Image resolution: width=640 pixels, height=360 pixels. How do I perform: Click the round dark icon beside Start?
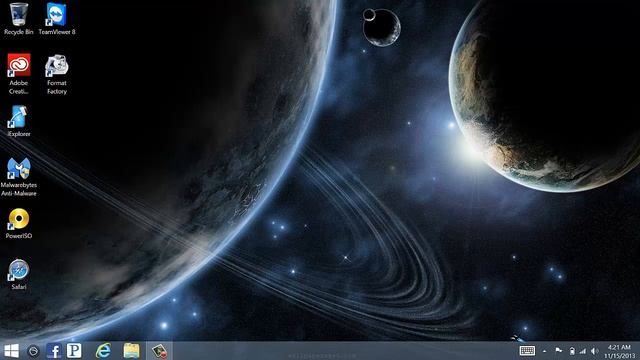point(33,351)
